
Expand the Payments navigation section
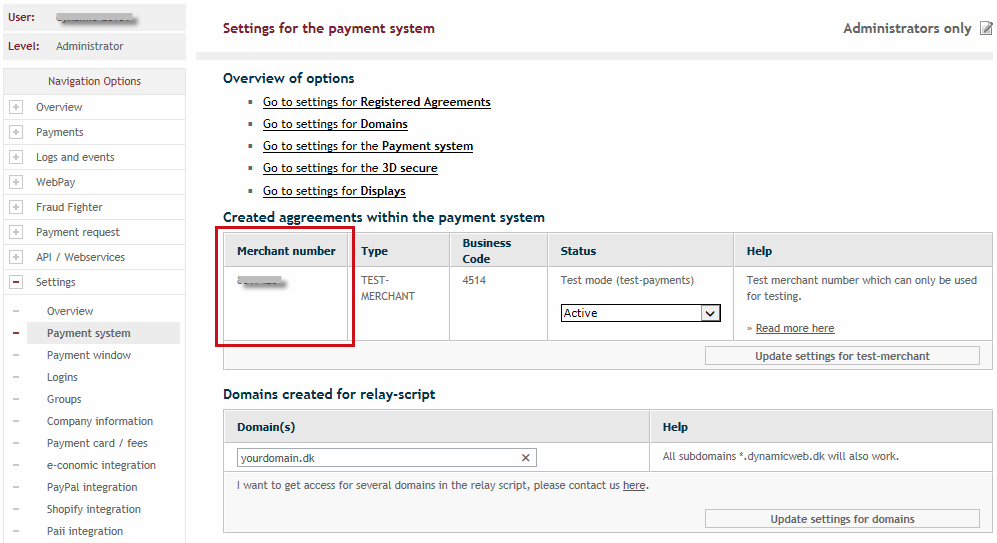(16, 132)
